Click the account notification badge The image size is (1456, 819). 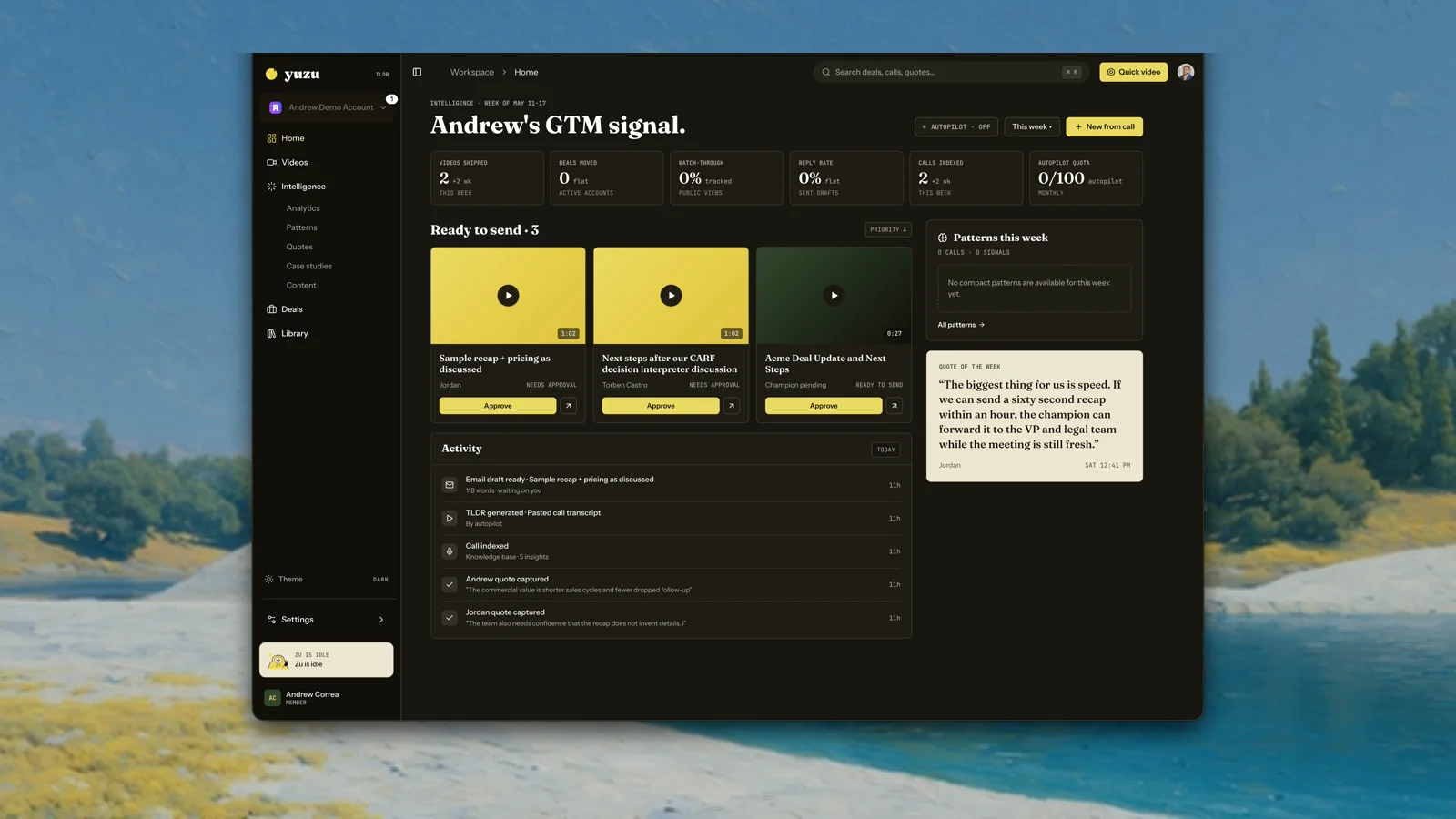391,98
